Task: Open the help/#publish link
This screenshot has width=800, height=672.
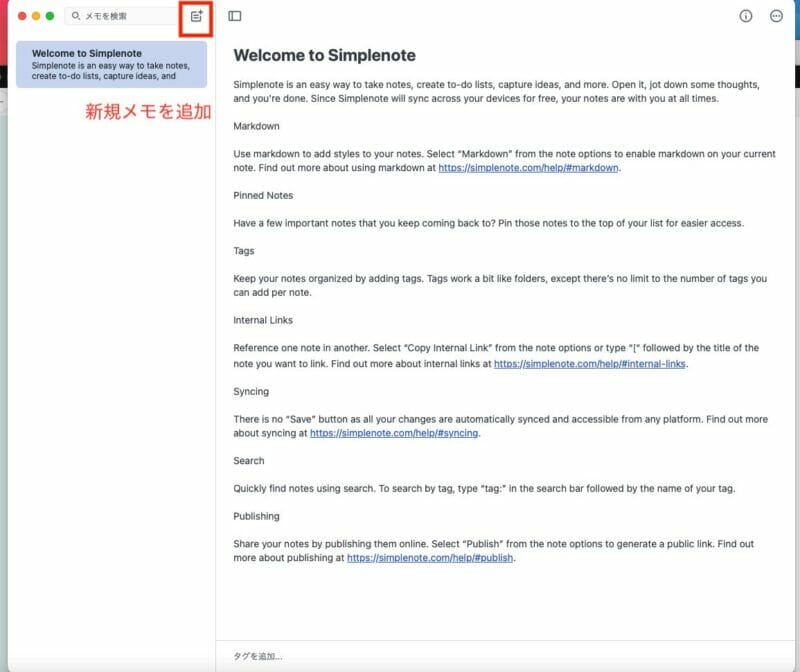Action: pyautogui.click(x=430, y=558)
